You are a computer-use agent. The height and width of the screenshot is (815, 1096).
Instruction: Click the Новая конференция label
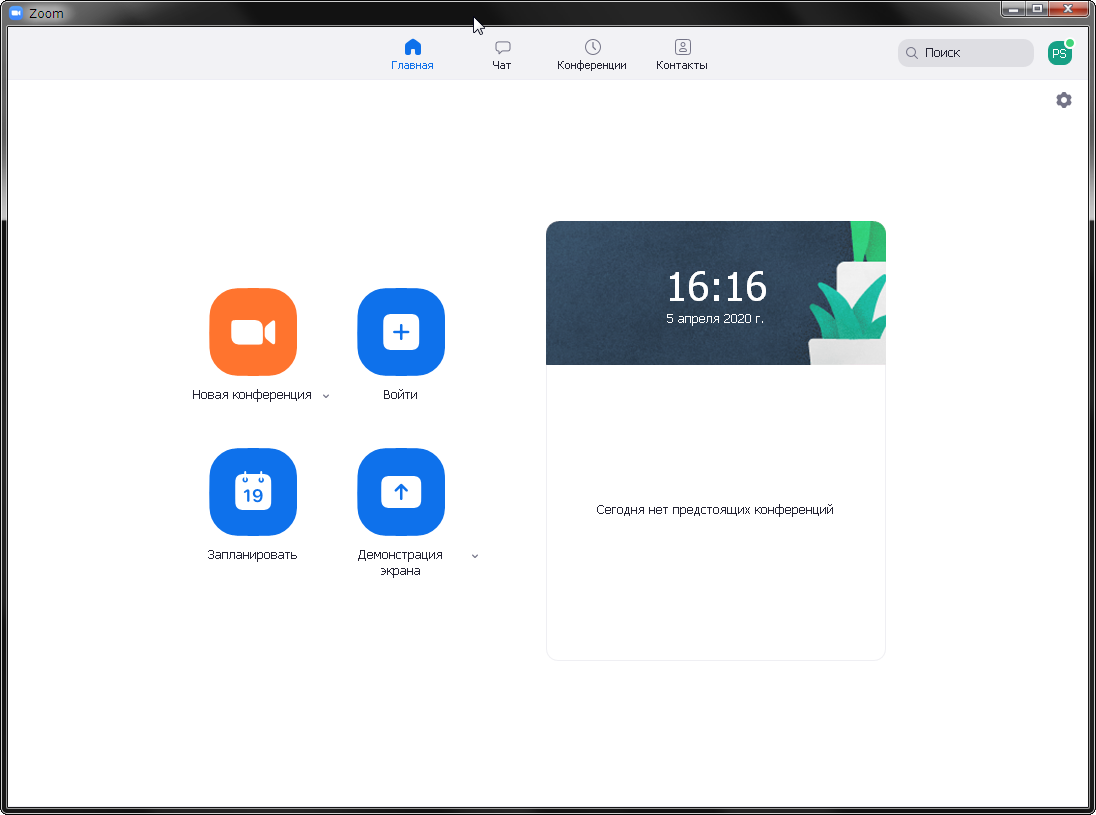pyautogui.click(x=252, y=395)
